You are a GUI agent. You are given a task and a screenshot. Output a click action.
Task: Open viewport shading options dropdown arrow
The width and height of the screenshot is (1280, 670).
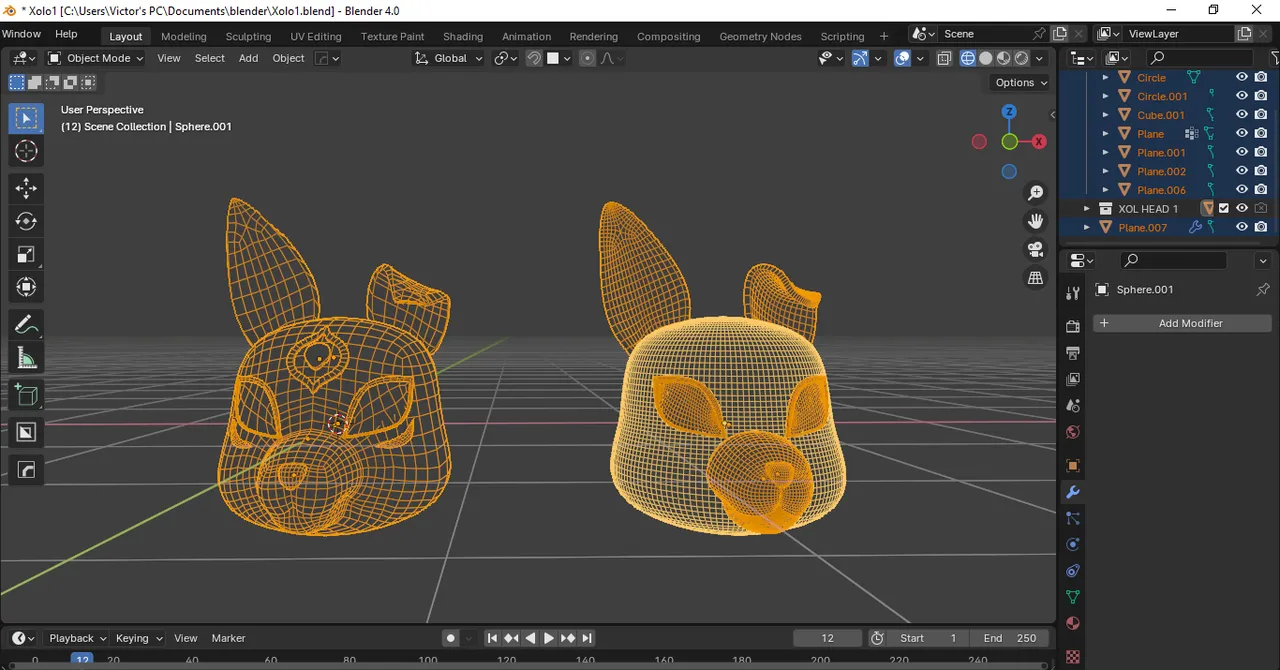pos(1040,58)
